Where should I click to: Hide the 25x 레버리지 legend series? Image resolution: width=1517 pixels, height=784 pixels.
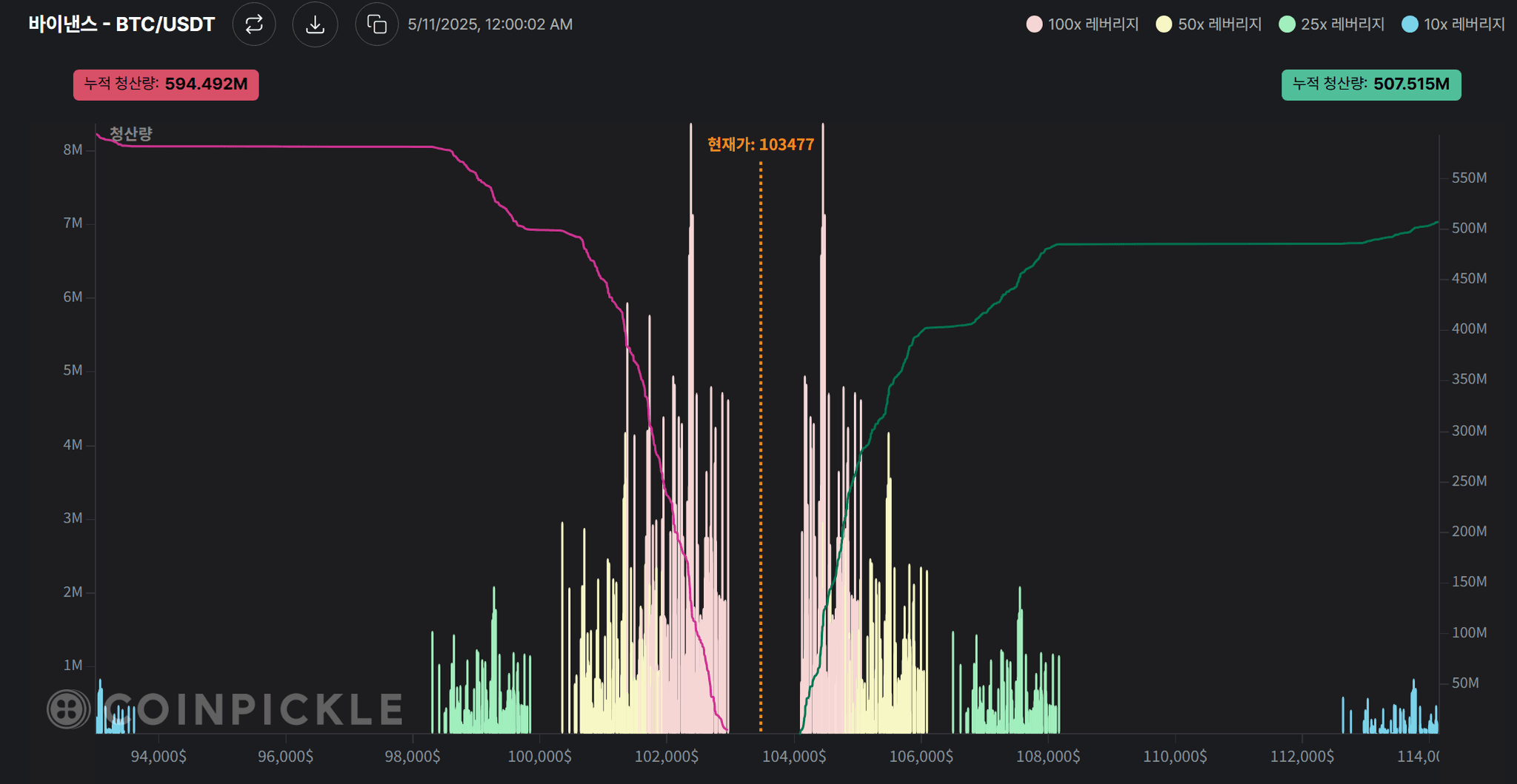(1332, 24)
